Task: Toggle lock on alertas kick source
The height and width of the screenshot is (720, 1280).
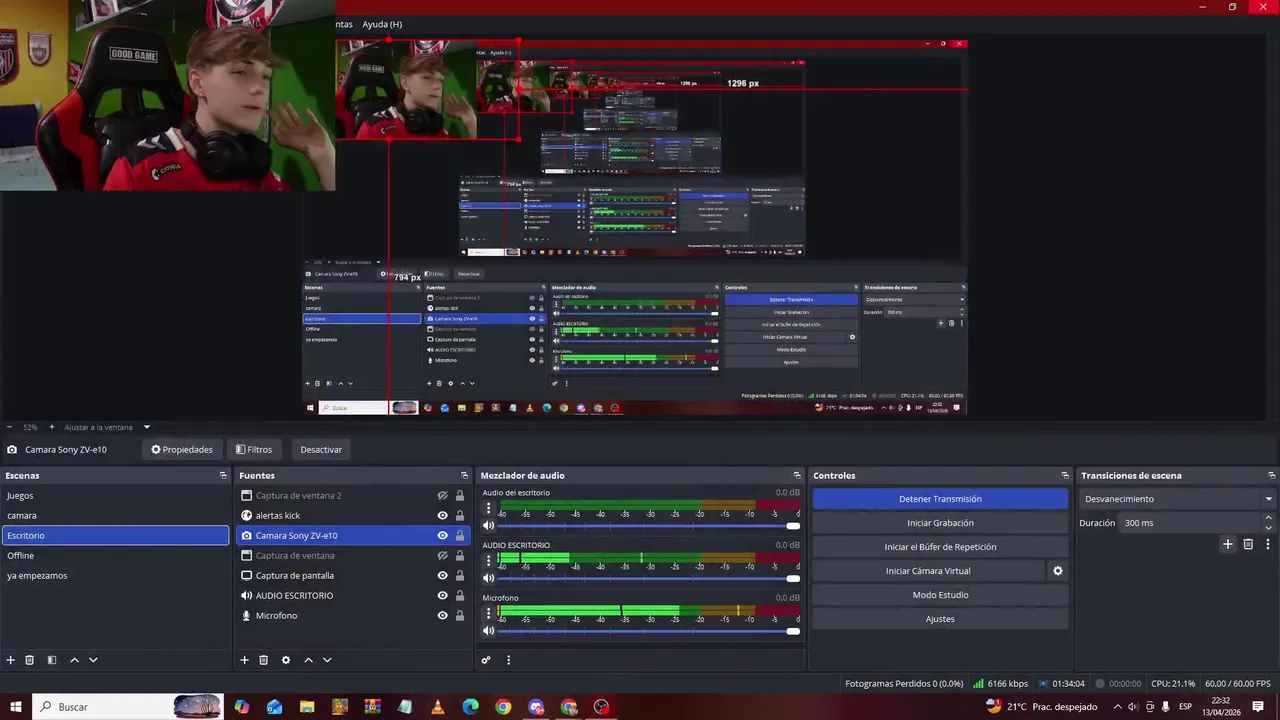Action: [x=460, y=516]
